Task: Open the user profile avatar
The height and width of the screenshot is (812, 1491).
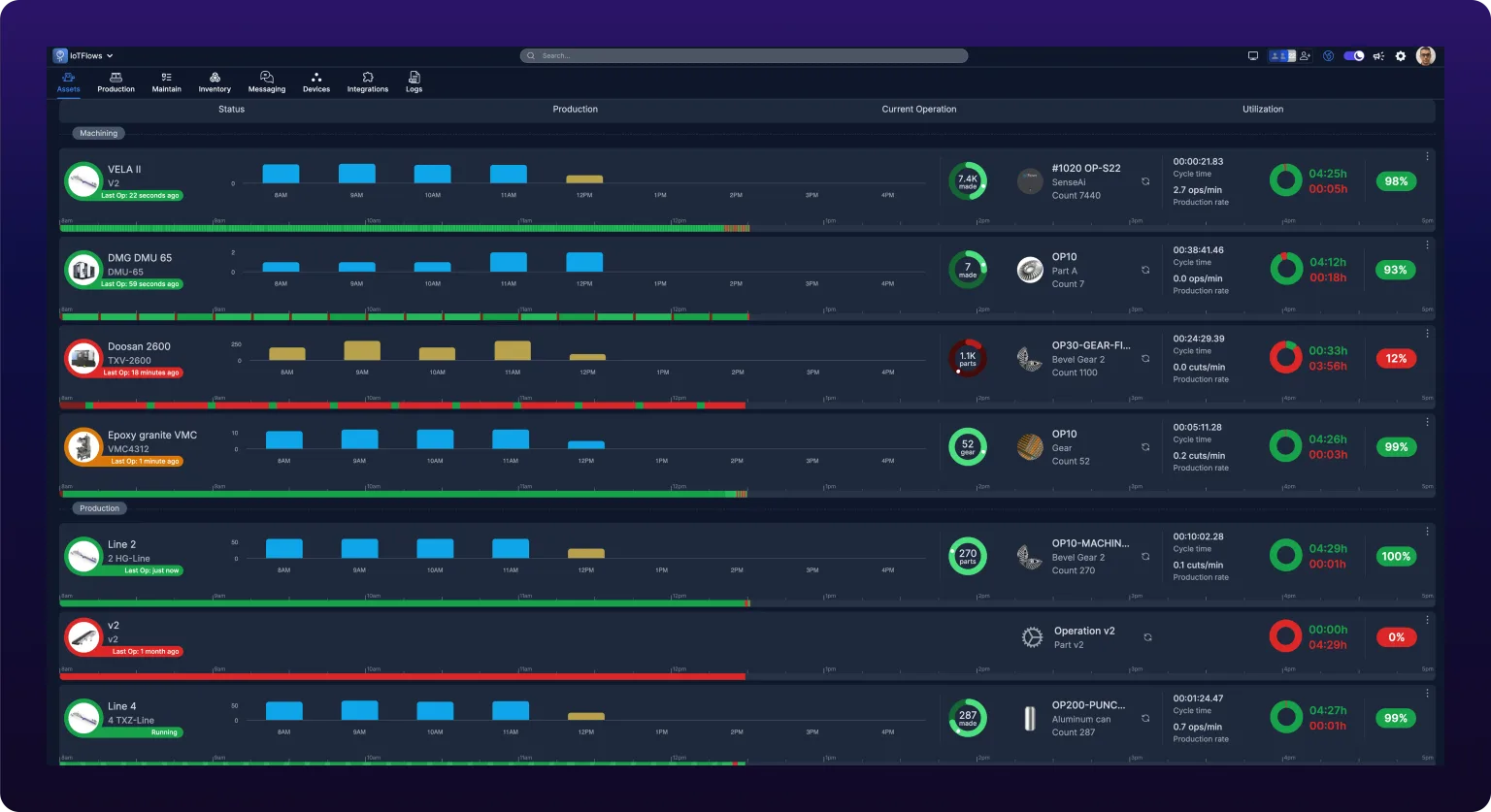Action: click(1425, 56)
